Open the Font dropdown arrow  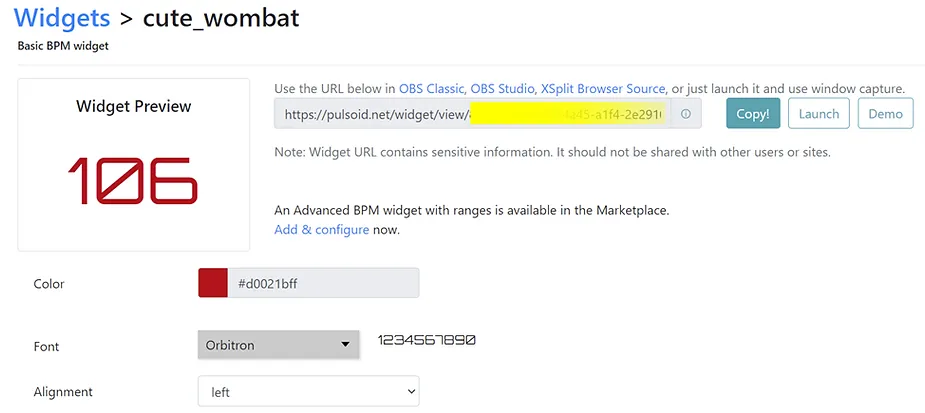pyautogui.click(x=346, y=345)
